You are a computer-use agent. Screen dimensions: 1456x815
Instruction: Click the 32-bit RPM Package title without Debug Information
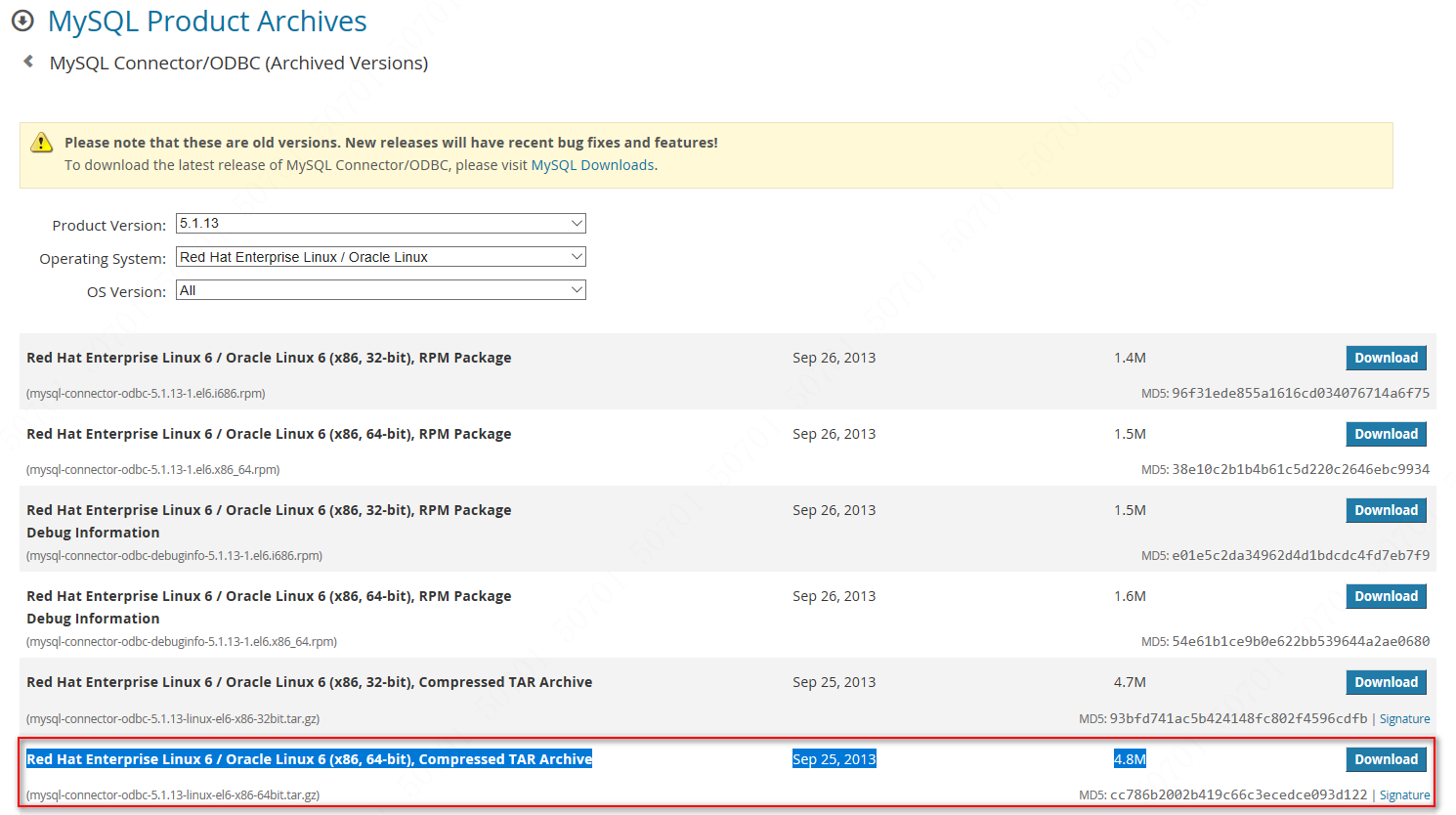pos(269,358)
